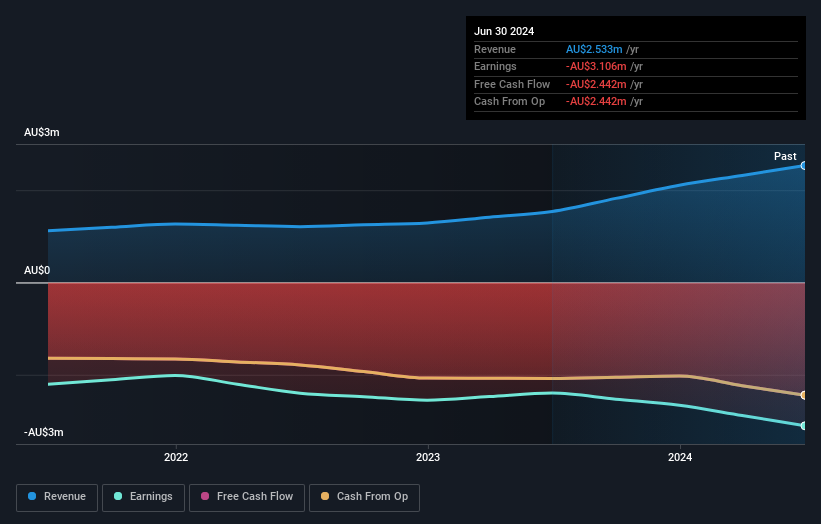Image resolution: width=821 pixels, height=524 pixels.
Task: Toggle the Revenue legend button
Action: (x=57, y=497)
